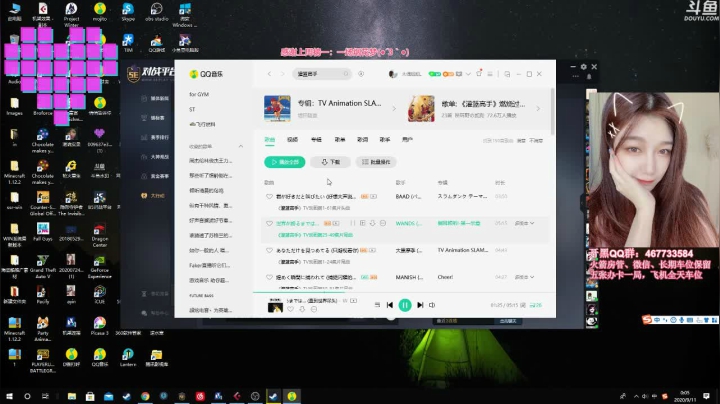Like the 大黒摩季 song row
The height and width of the screenshot is (404, 720).
click(270, 251)
